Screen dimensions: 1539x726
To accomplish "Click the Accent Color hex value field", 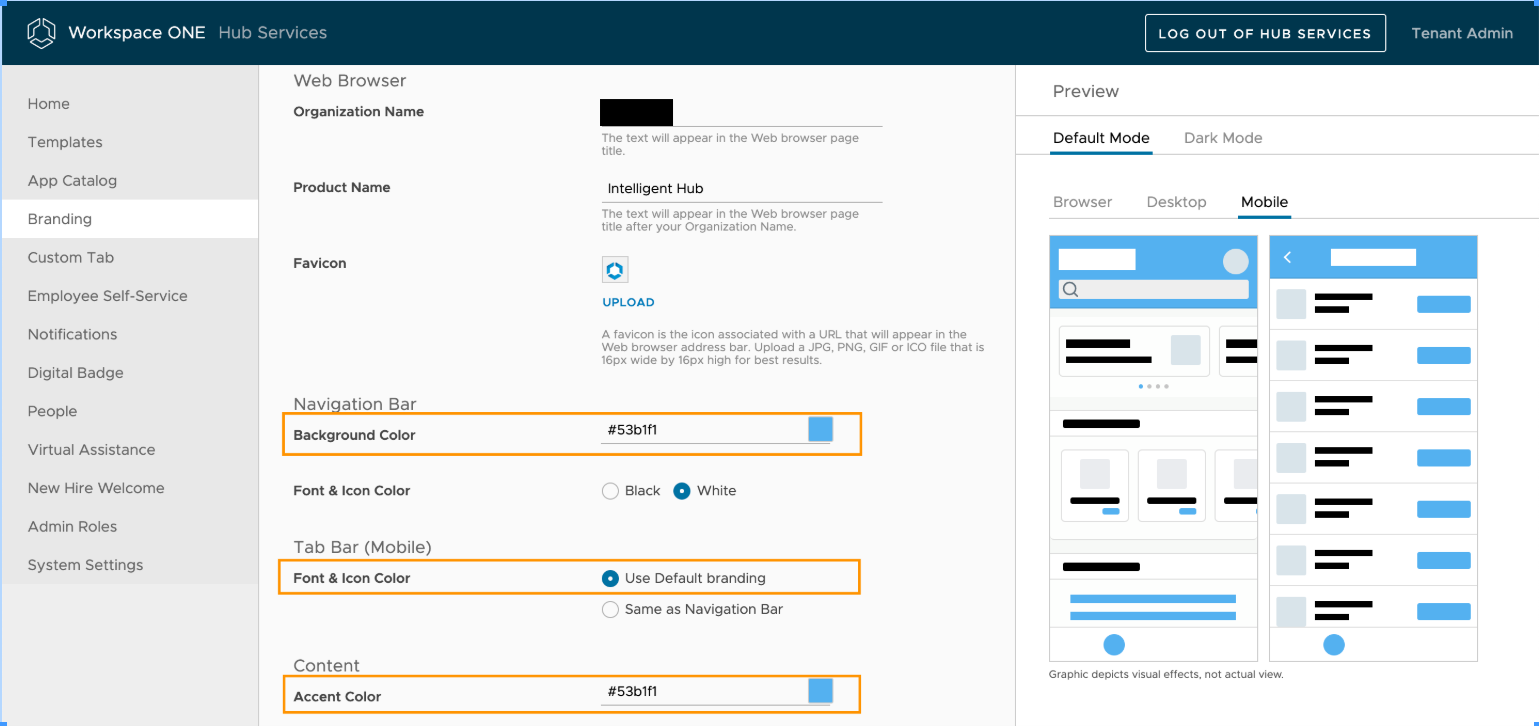I will [703, 691].
